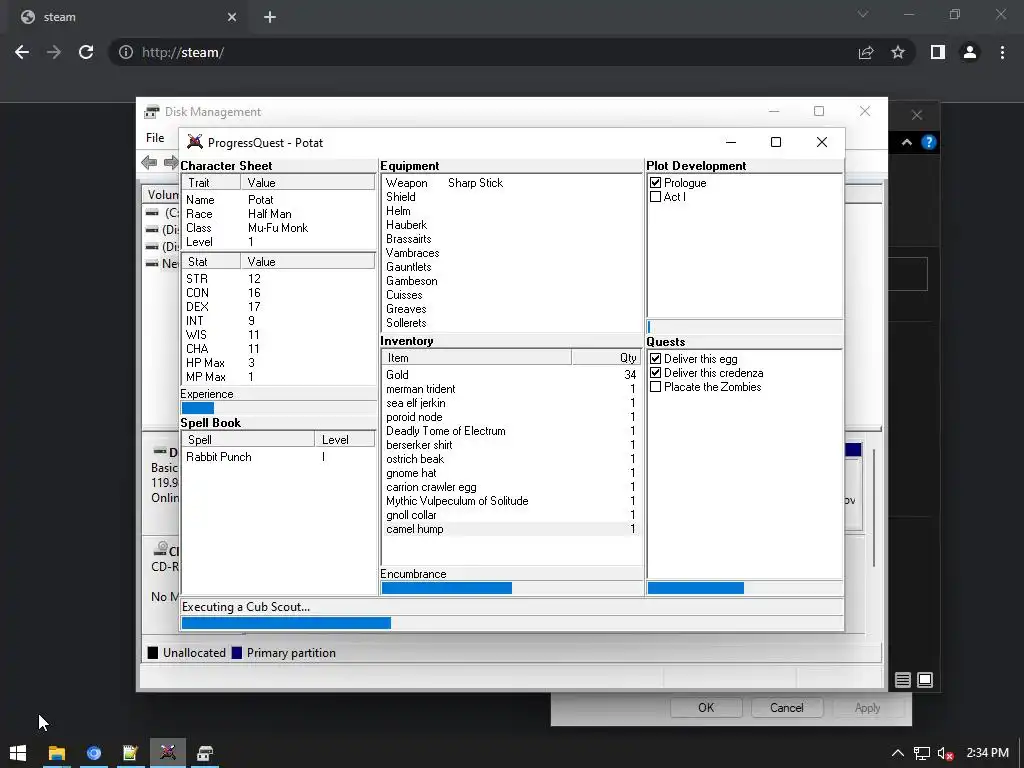Open Notepad++ from the taskbar
The height and width of the screenshot is (768, 1024).
coord(130,753)
